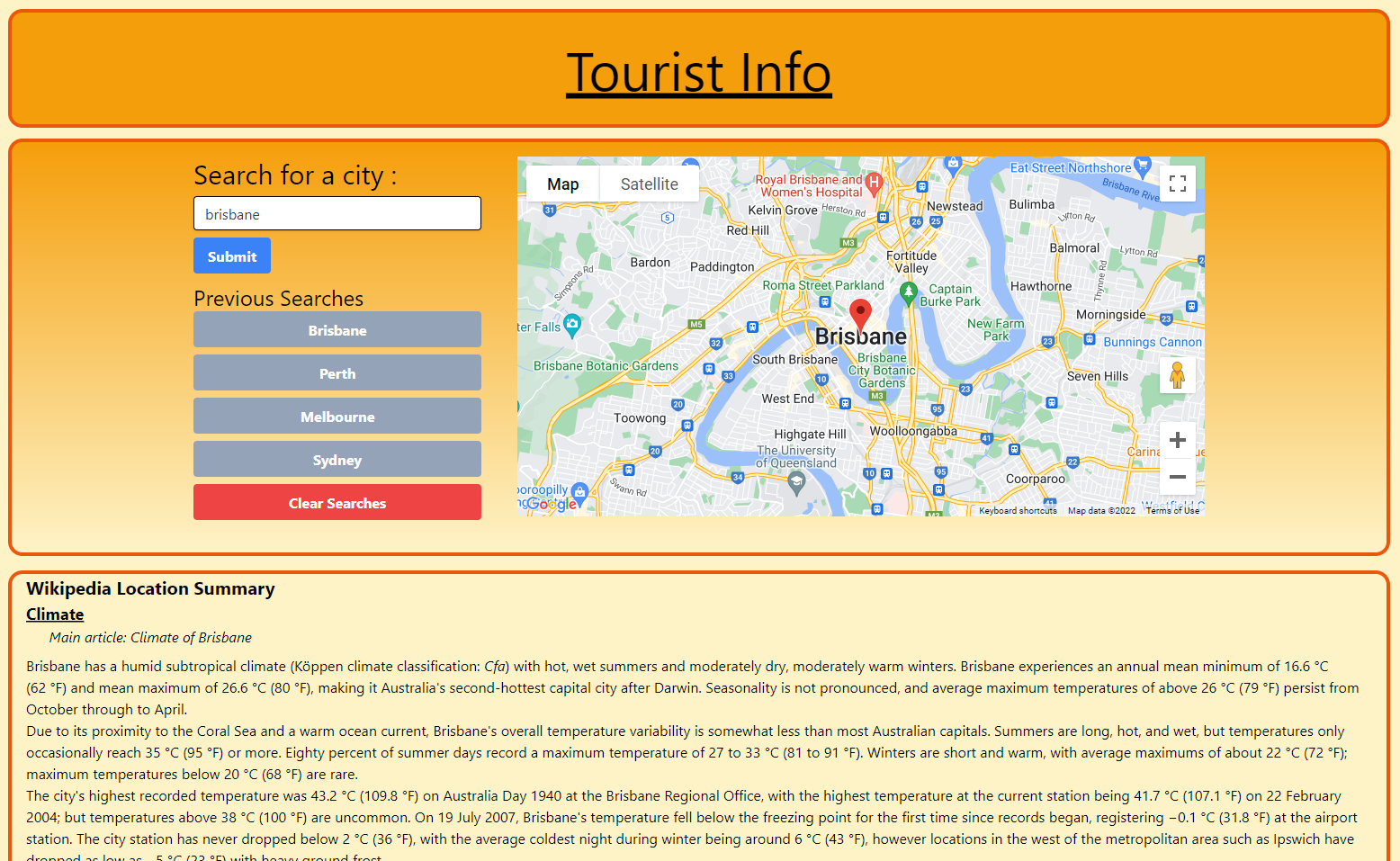
Task: Click Morningside suburb label on map
Action: [1111, 314]
